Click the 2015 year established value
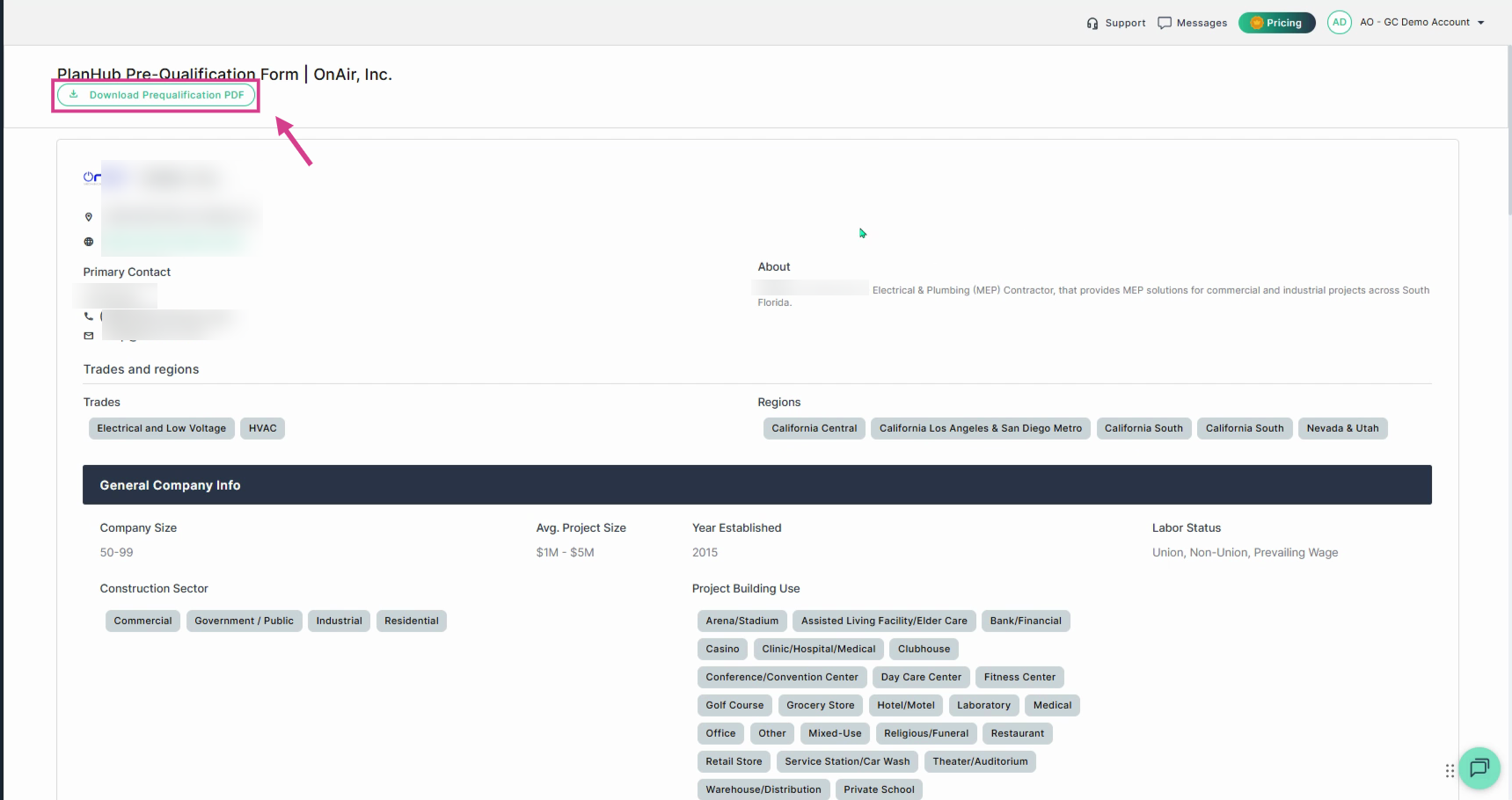The width and height of the screenshot is (1512, 800). point(705,552)
